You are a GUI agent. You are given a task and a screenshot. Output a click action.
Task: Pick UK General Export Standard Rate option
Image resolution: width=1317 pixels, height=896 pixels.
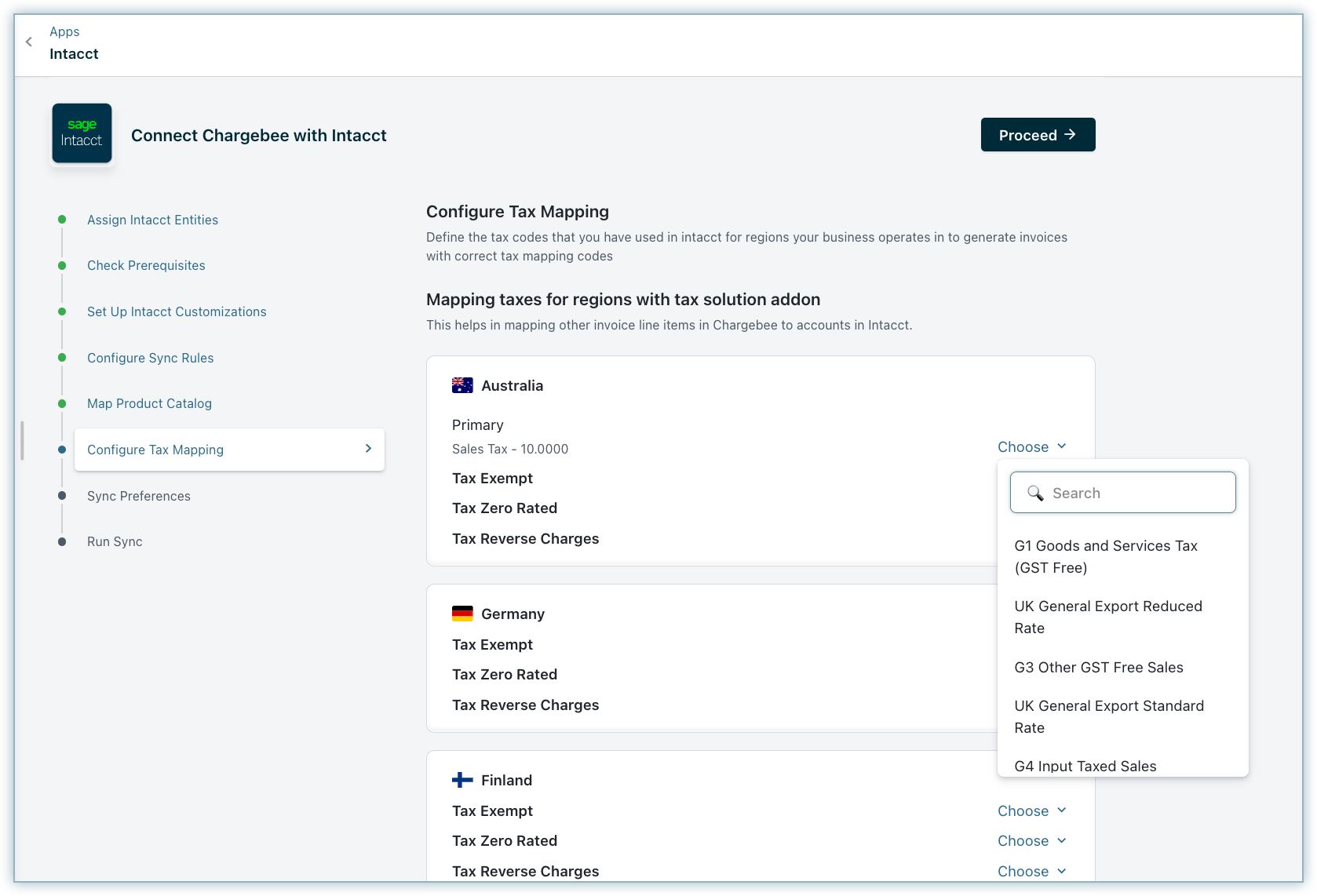[1108, 716]
